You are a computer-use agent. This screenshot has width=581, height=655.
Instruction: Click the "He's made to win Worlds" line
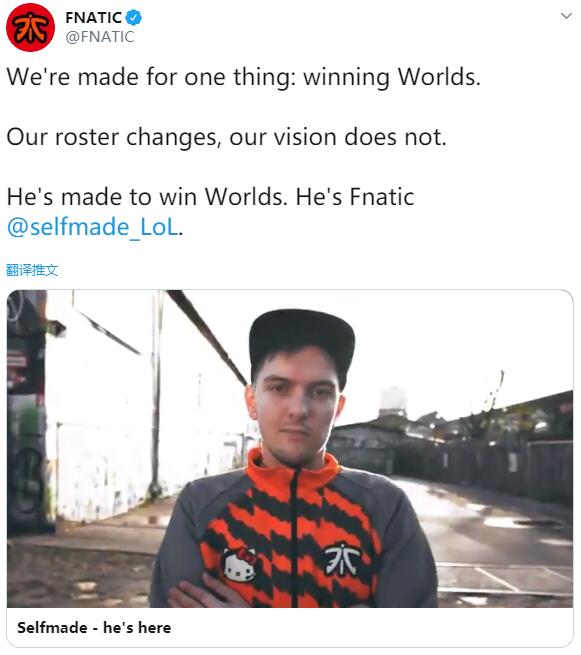(x=211, y=197)
